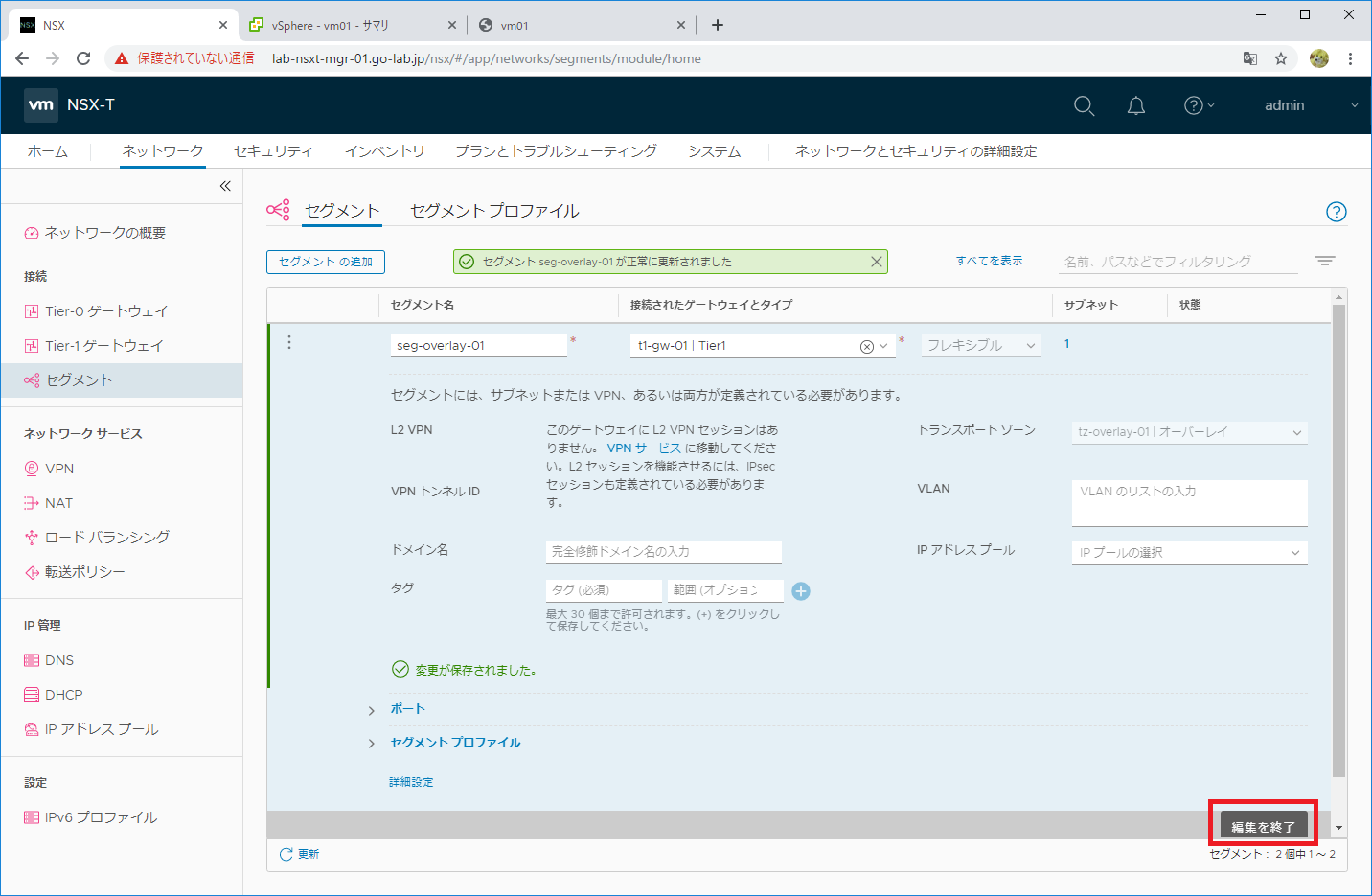The width and height of the screenshot is (1372, 896).
Task: Switch to the ネットワーク tab
Action: [x=163, y=151]
